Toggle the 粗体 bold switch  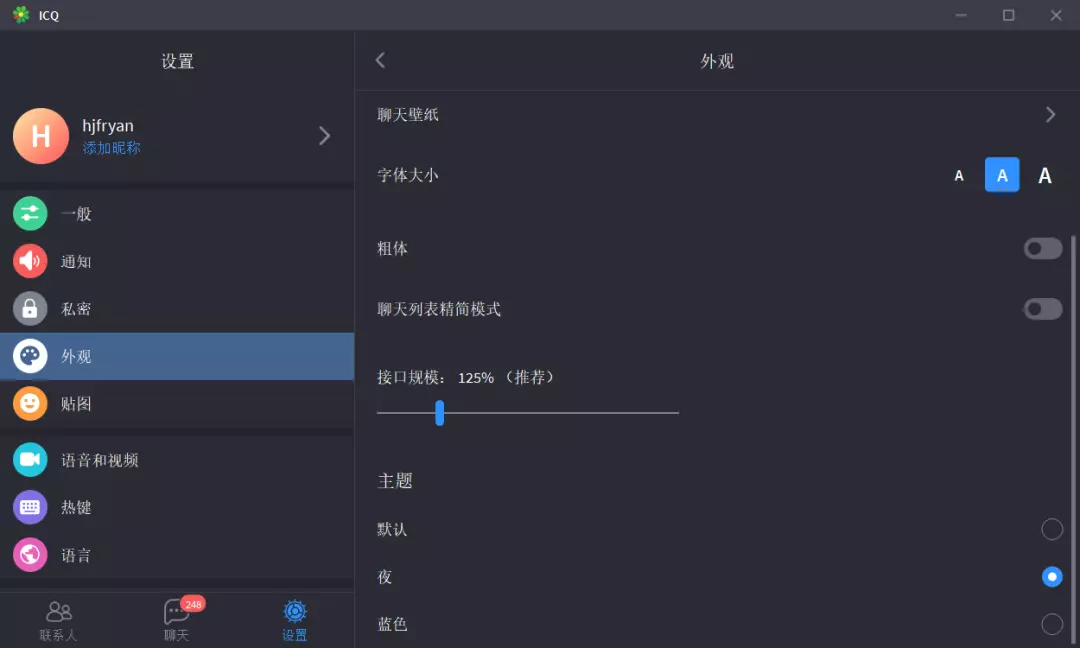1043,249
